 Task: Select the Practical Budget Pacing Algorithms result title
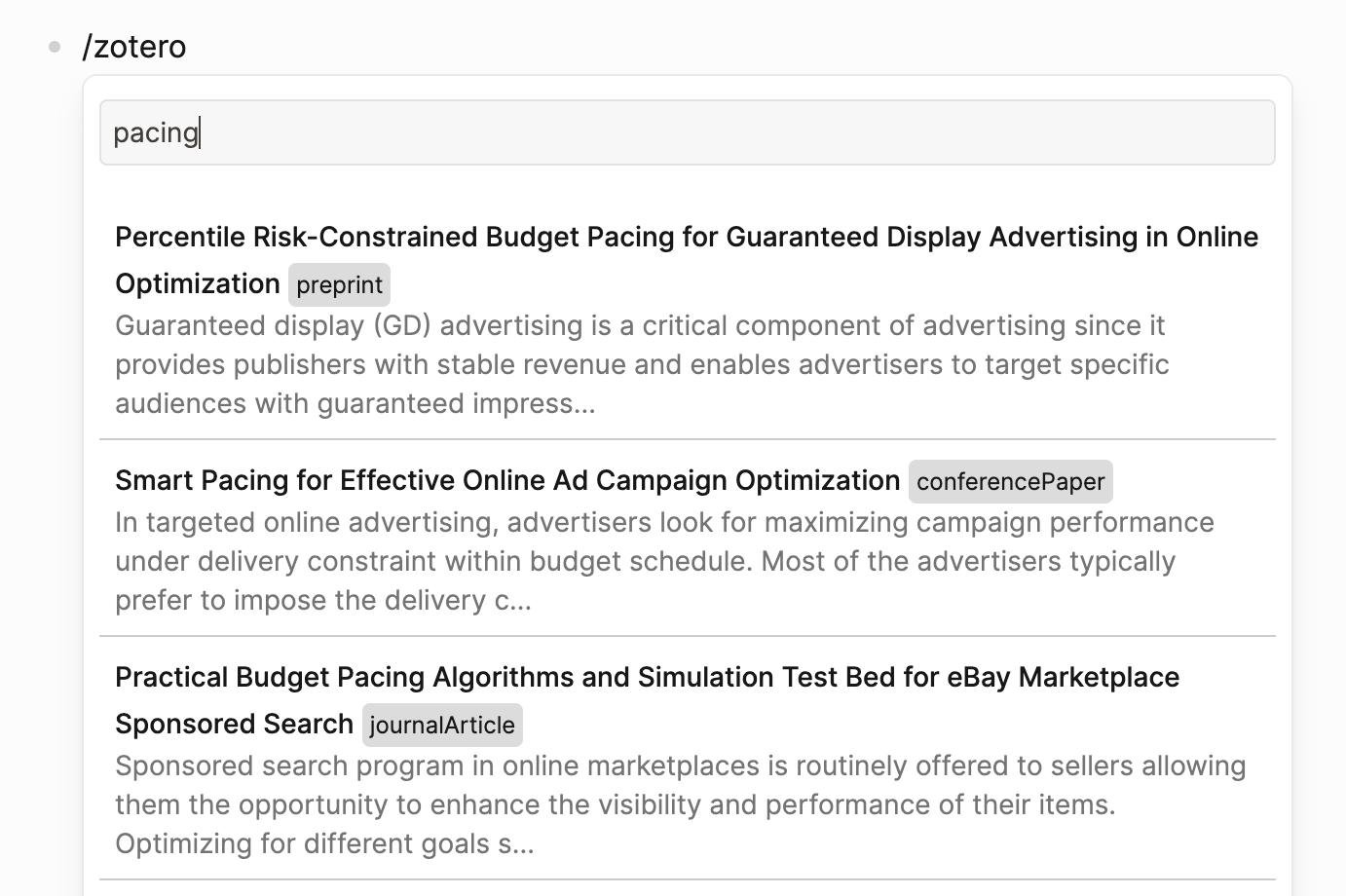647,677
